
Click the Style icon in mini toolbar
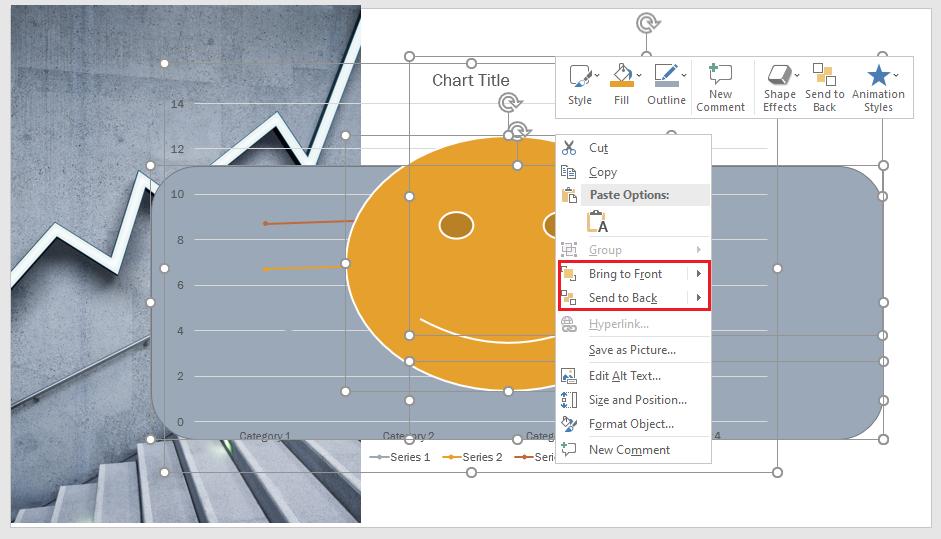(x=580, y=76)
